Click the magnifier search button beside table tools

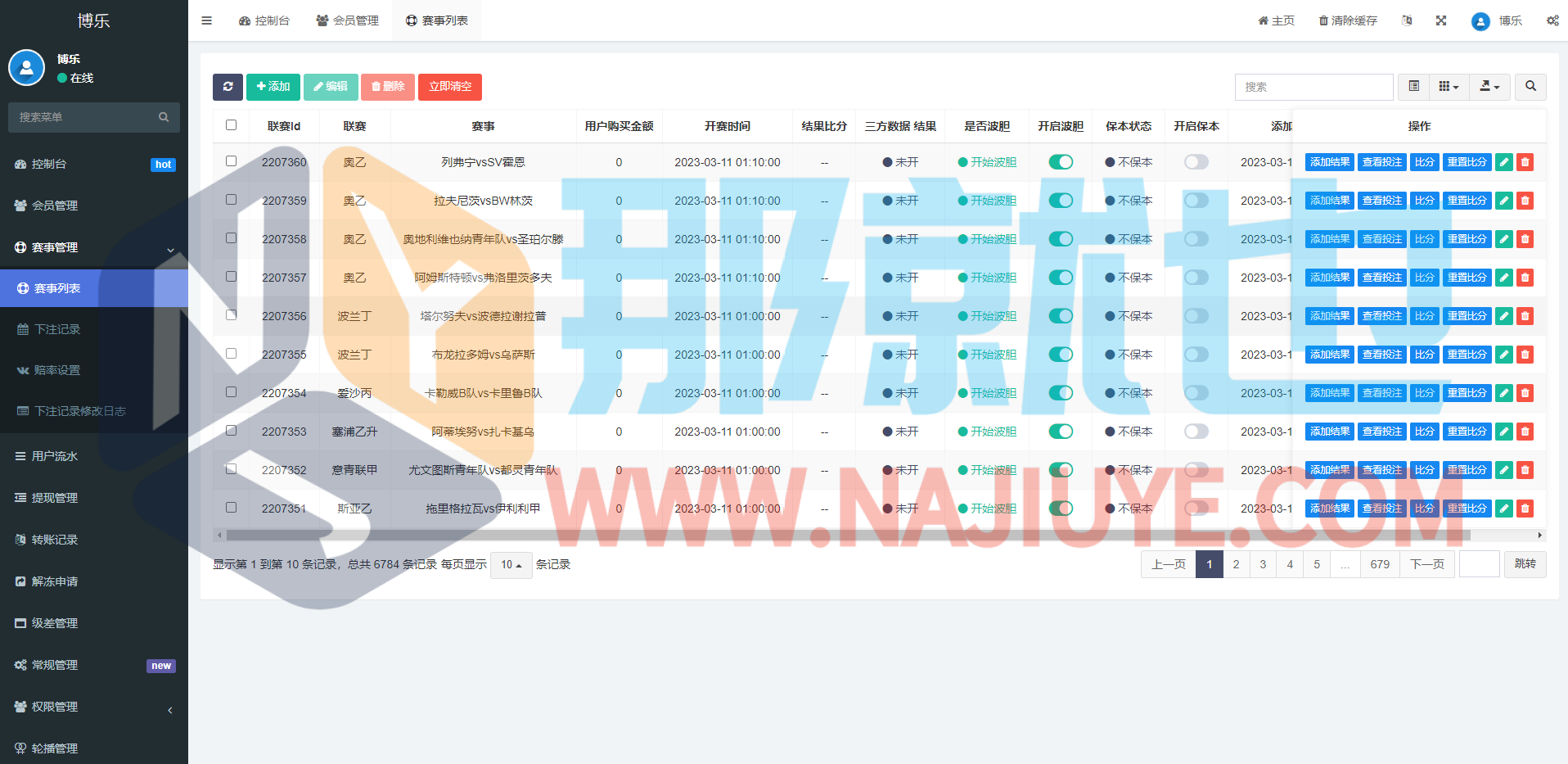click(x=1530, y=87)
